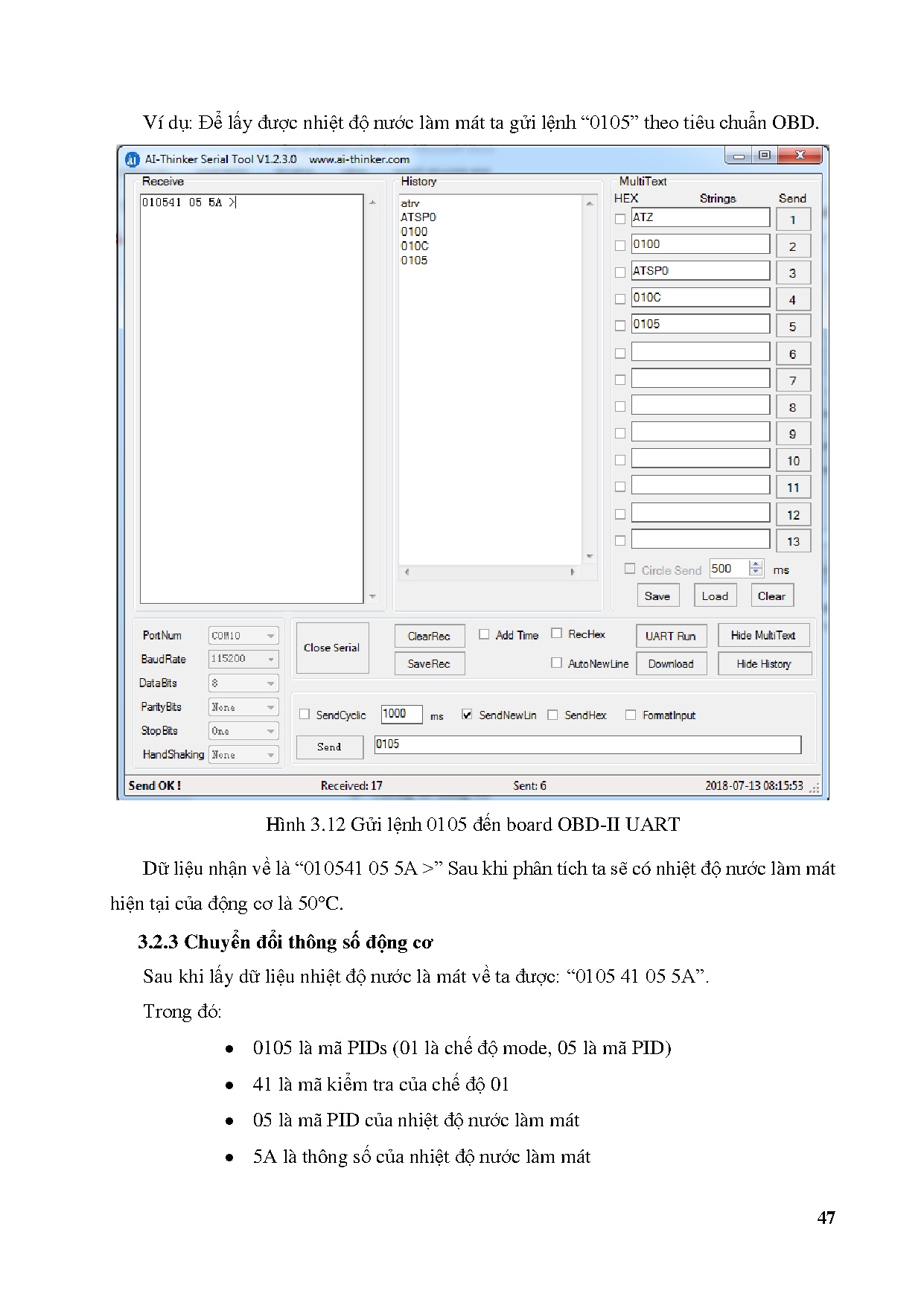Open the PortNum COM10 dropdown
The height and width of the screenshot is (1305, 924).
[243, 636]
